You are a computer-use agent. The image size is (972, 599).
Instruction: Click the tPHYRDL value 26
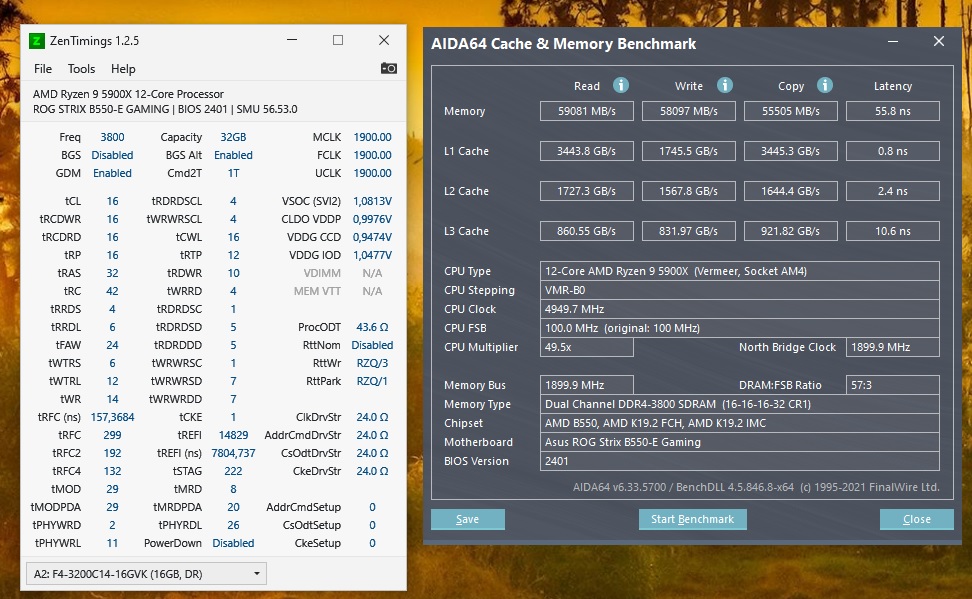233,525
